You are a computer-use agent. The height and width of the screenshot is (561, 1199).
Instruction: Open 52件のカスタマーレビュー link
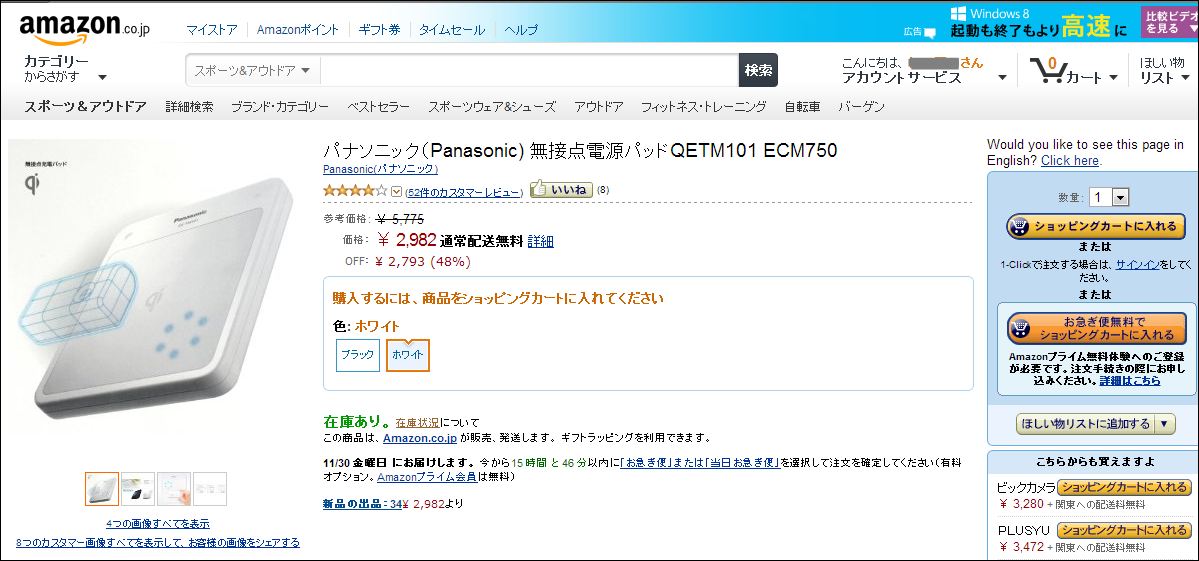click(464, 192)
